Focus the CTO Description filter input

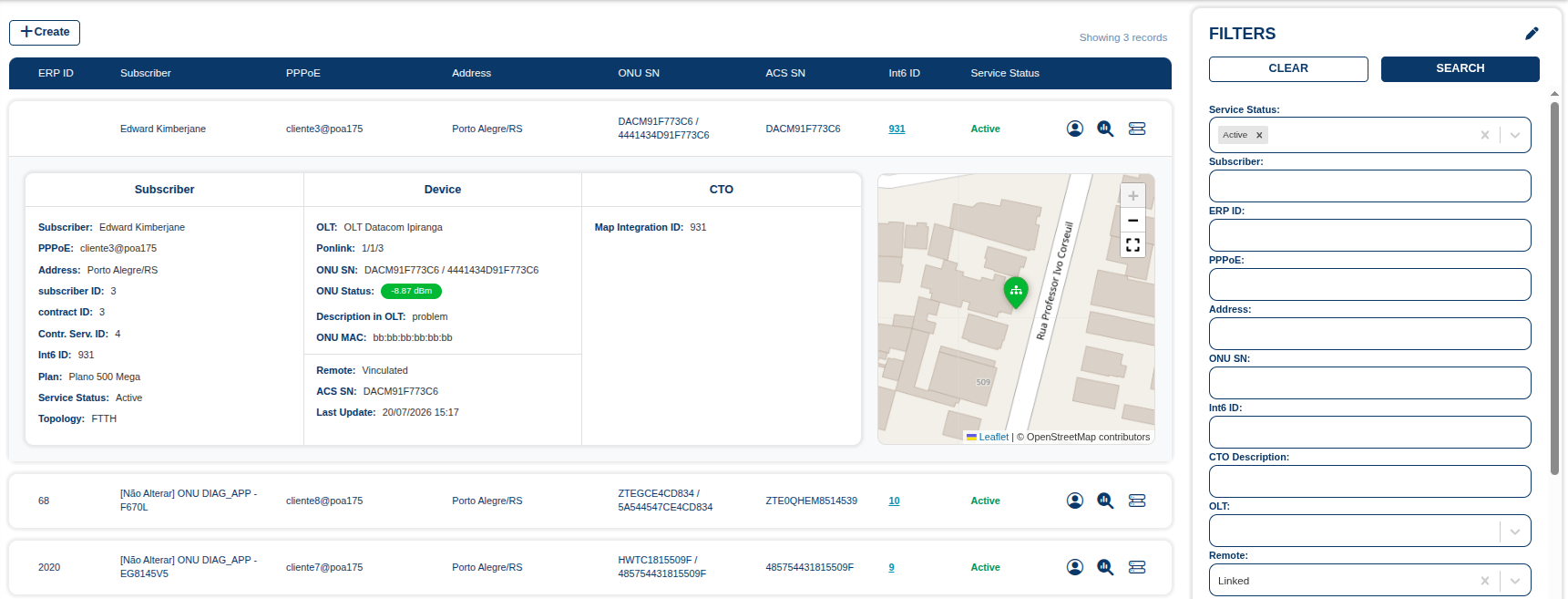pyautogui.click(x=1369, y=481)
